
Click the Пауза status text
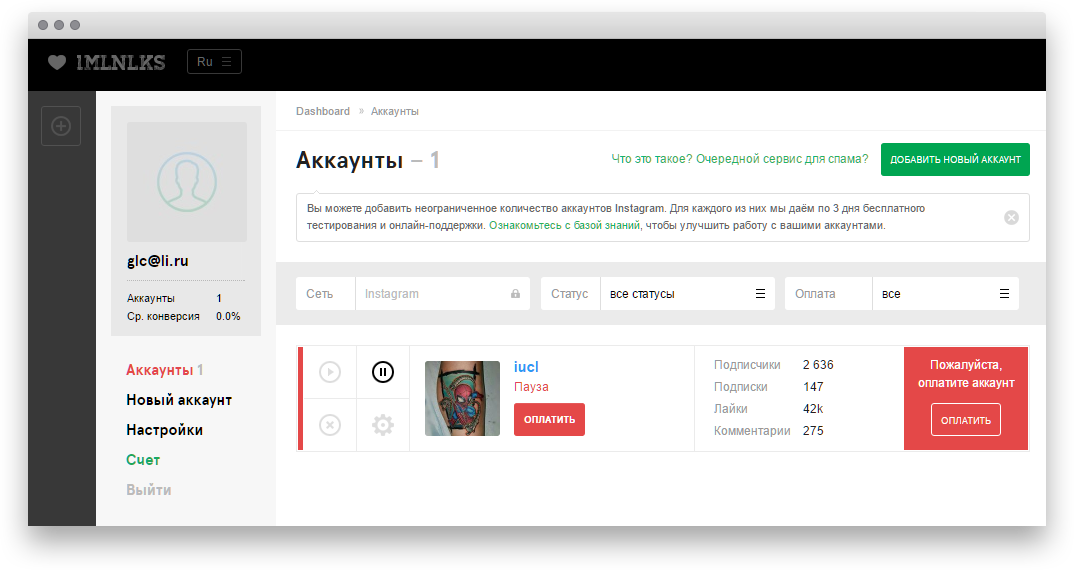point(532,387)
